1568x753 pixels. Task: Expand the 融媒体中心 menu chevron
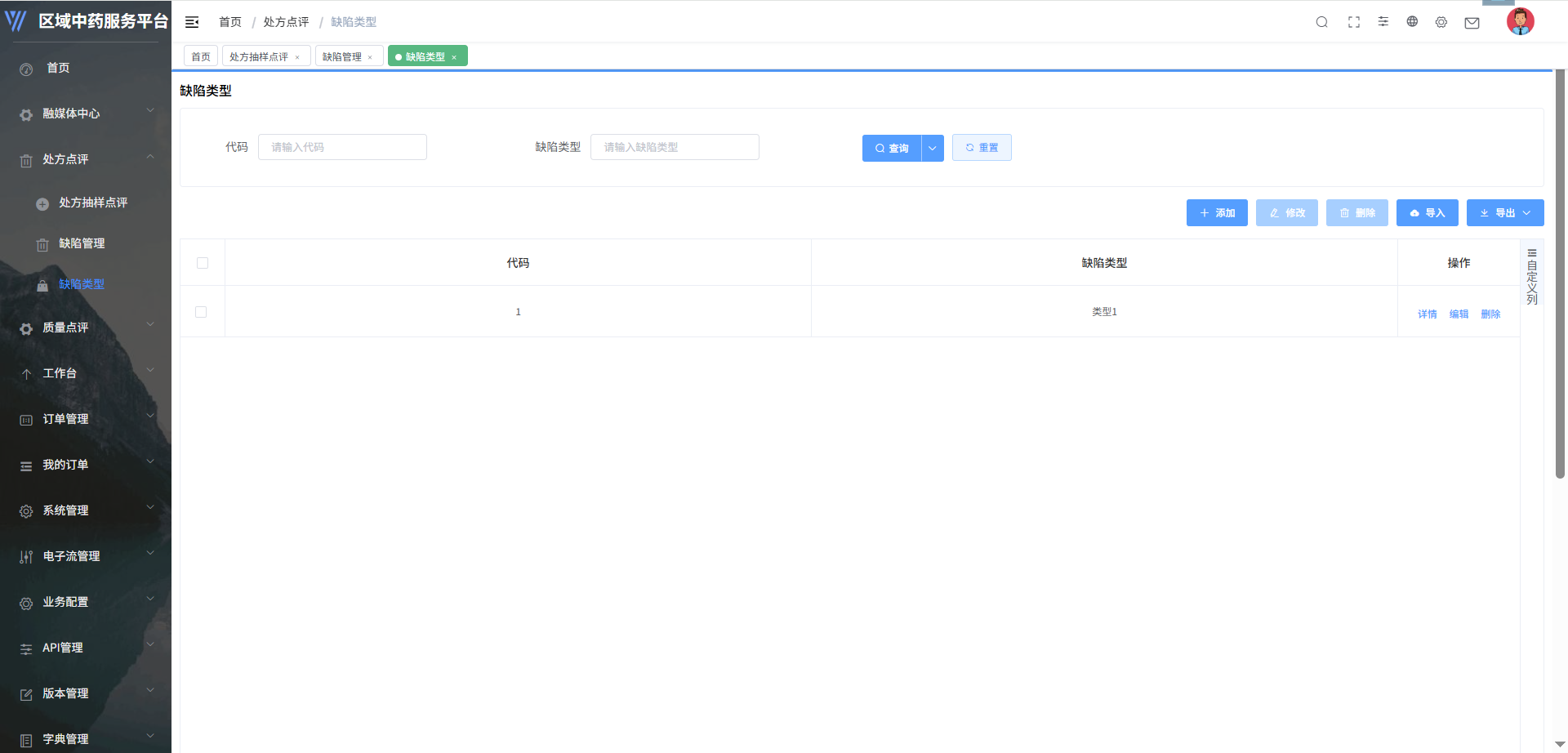click(150, 109)
